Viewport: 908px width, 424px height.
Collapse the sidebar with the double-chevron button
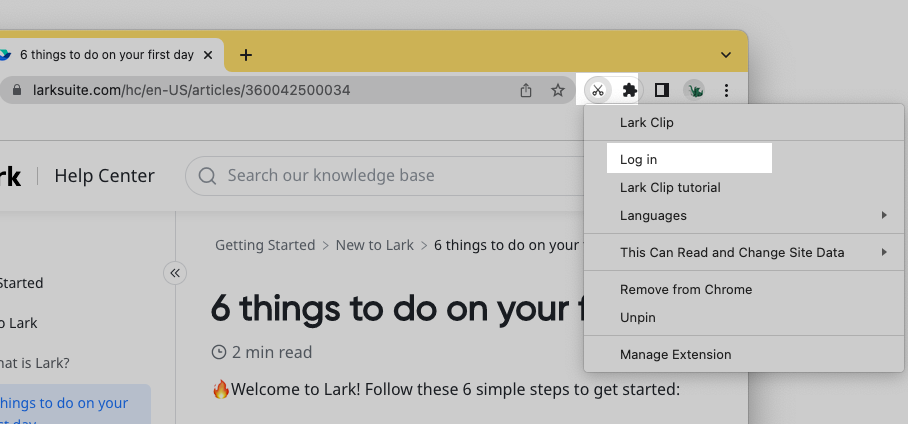click(x=175, y=272)
